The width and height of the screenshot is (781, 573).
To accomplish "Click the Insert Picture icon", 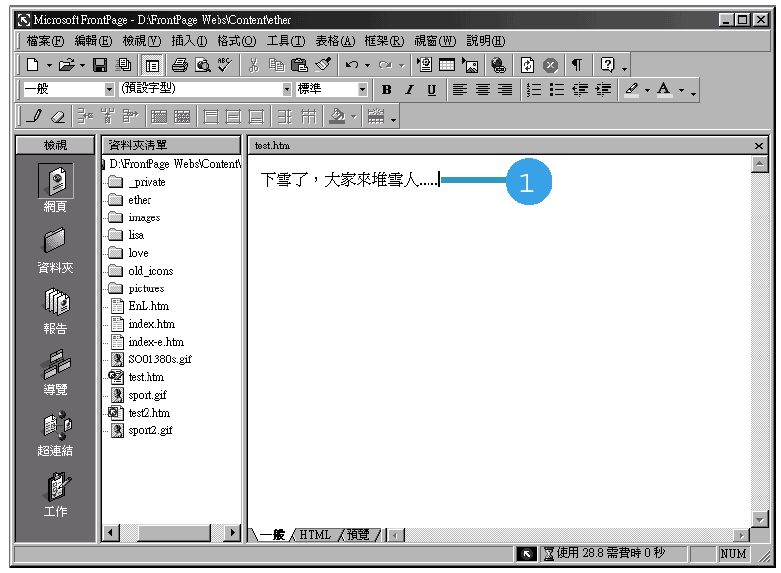I will click(470, 65).
